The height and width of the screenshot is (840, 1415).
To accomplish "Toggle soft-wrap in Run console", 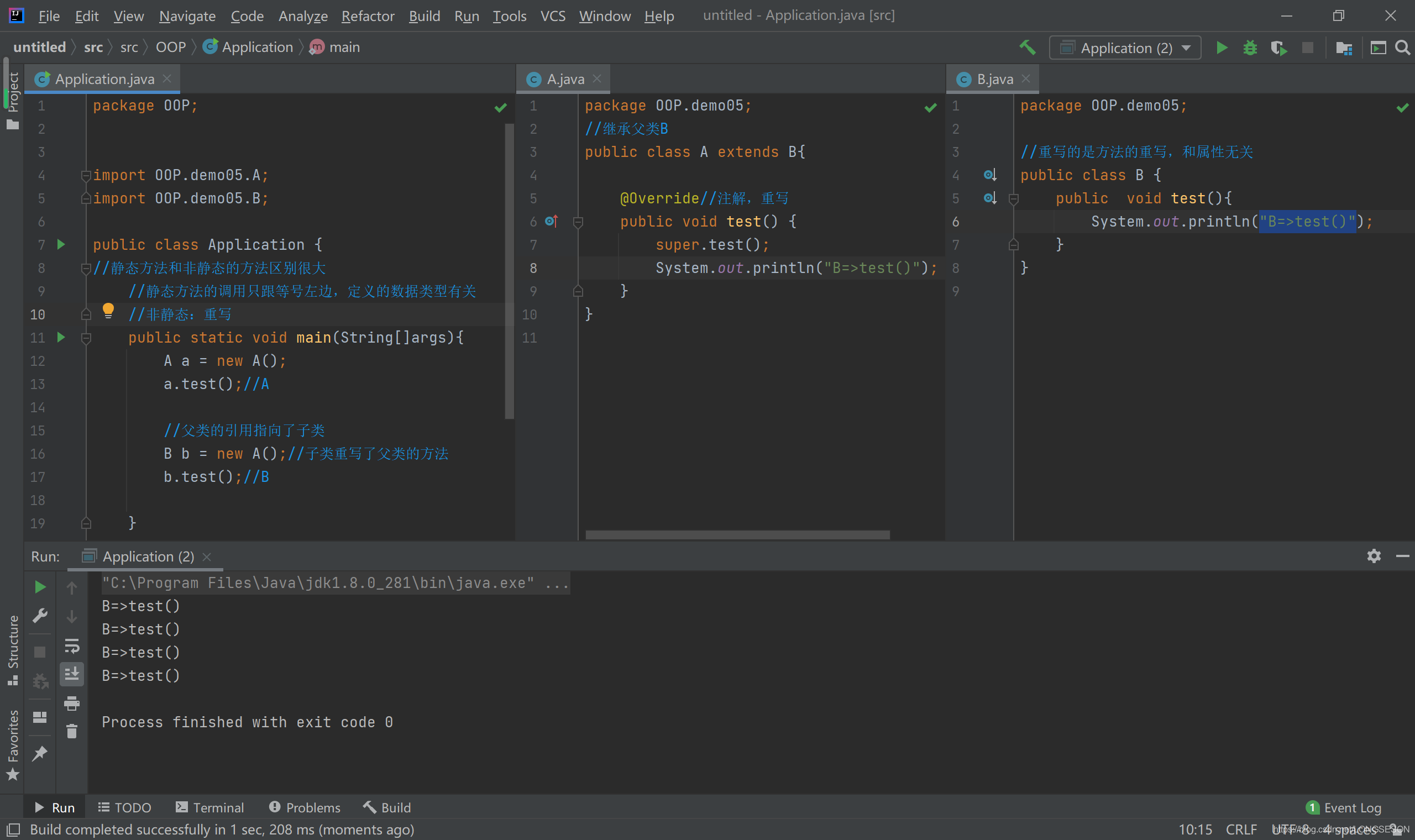I will point(72,645).
